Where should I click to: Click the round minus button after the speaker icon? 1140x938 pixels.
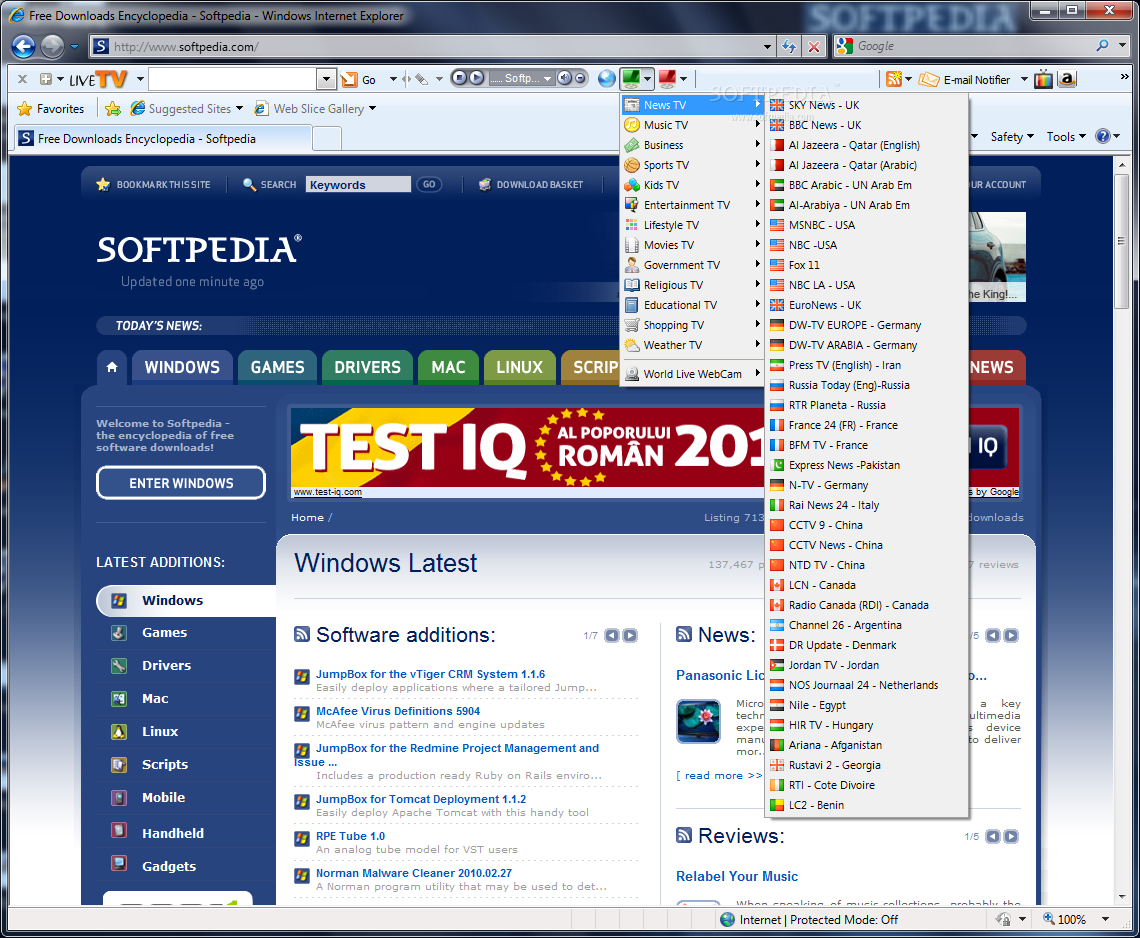click(x=580, y=79)
